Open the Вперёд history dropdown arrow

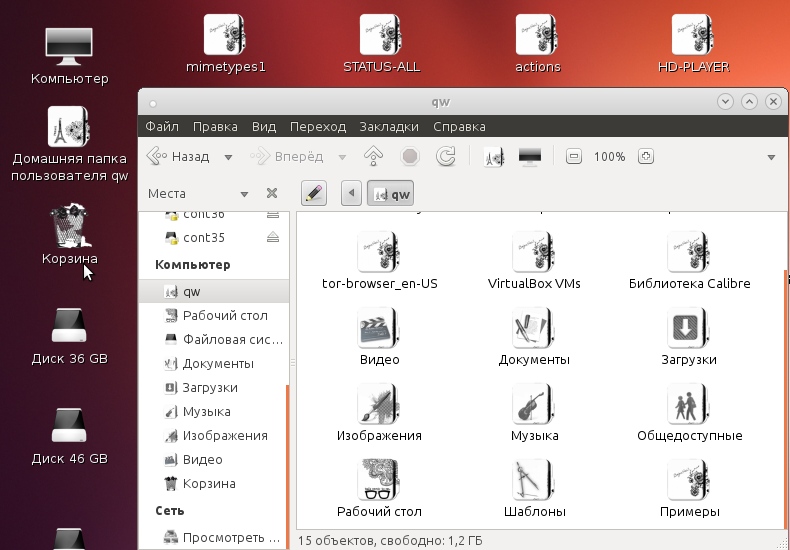pos(342,157)
